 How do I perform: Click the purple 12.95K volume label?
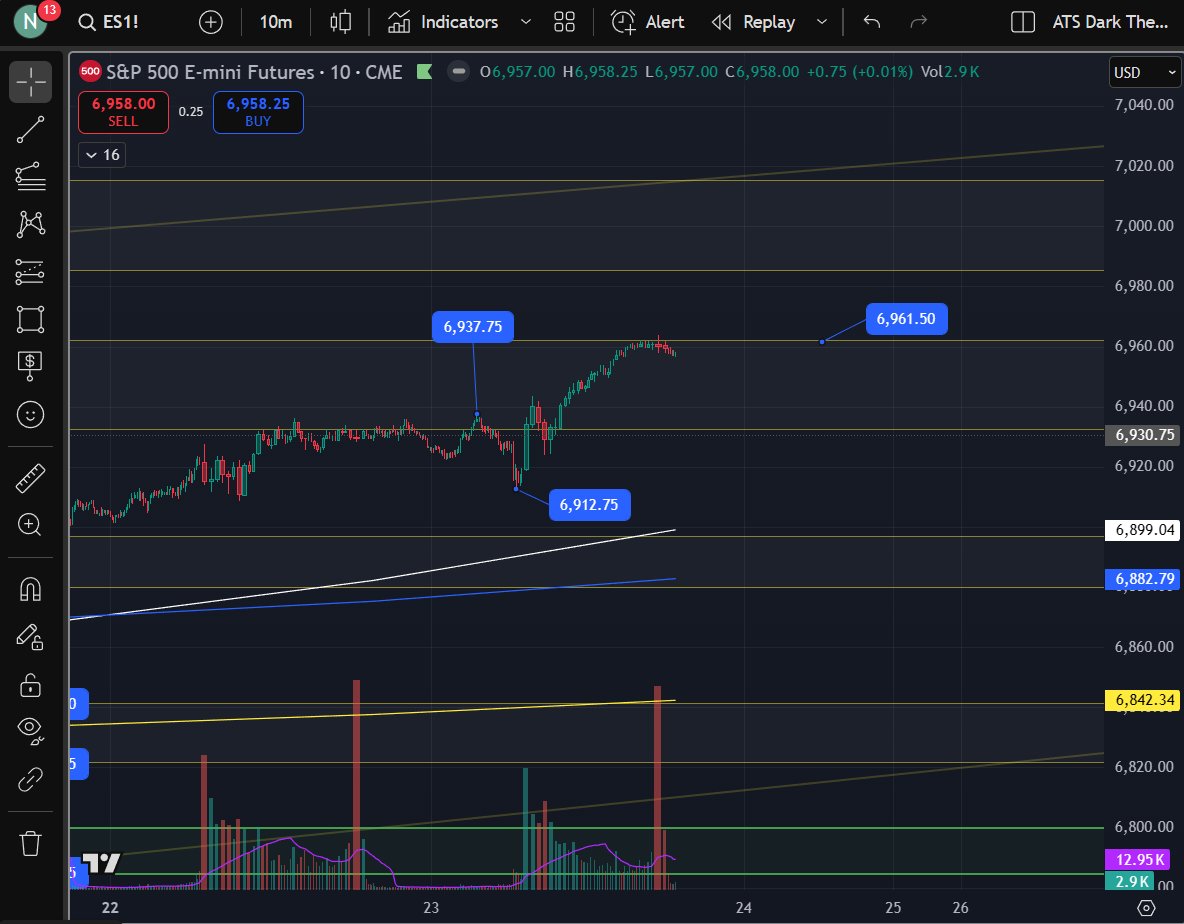pyautogui.click(x=1138, y=859)
